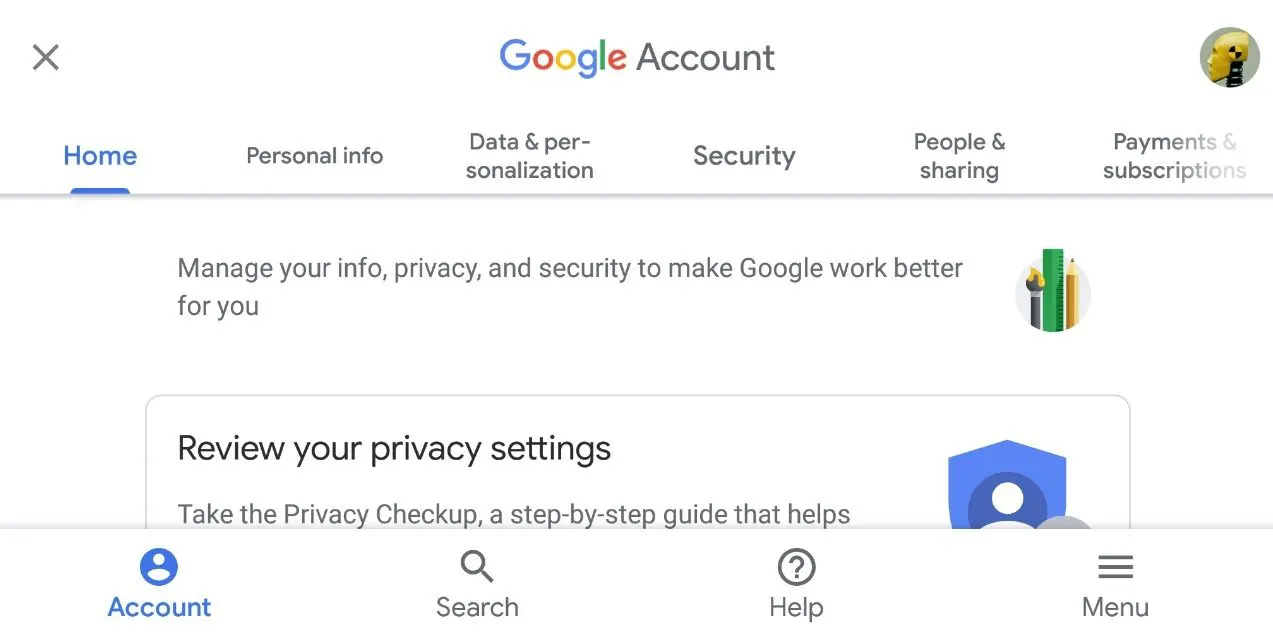The height and width of the screenshot is (634, 1273).
Task: Tap the Menu label in bottom bar
Action: pos(1115,607)
